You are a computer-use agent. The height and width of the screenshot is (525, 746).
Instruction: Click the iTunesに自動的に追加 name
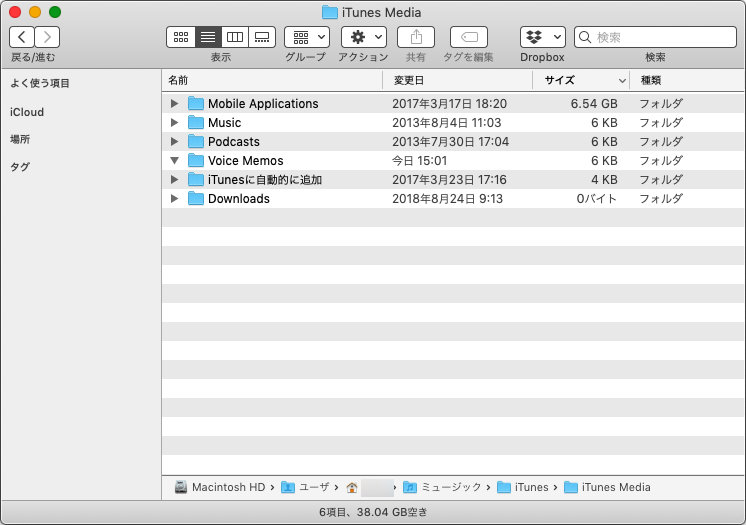265,179
